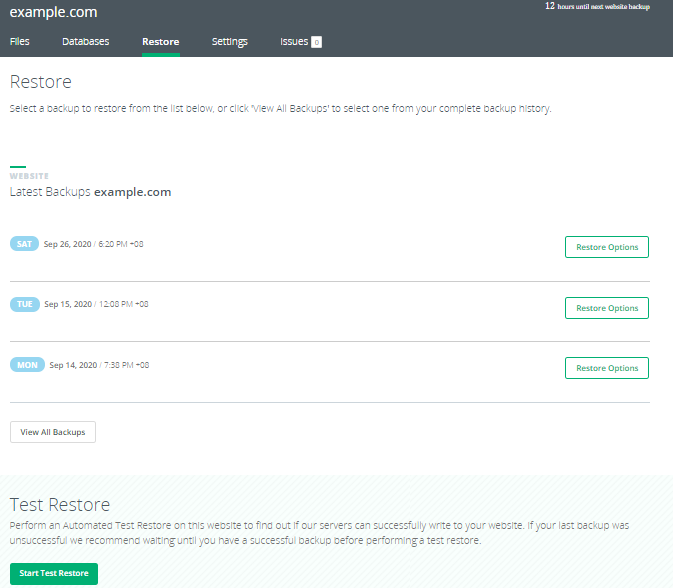Screen dimensions: 673x588
Task: Click the Issues count badge showing 0
Action: tap(316, 43)
